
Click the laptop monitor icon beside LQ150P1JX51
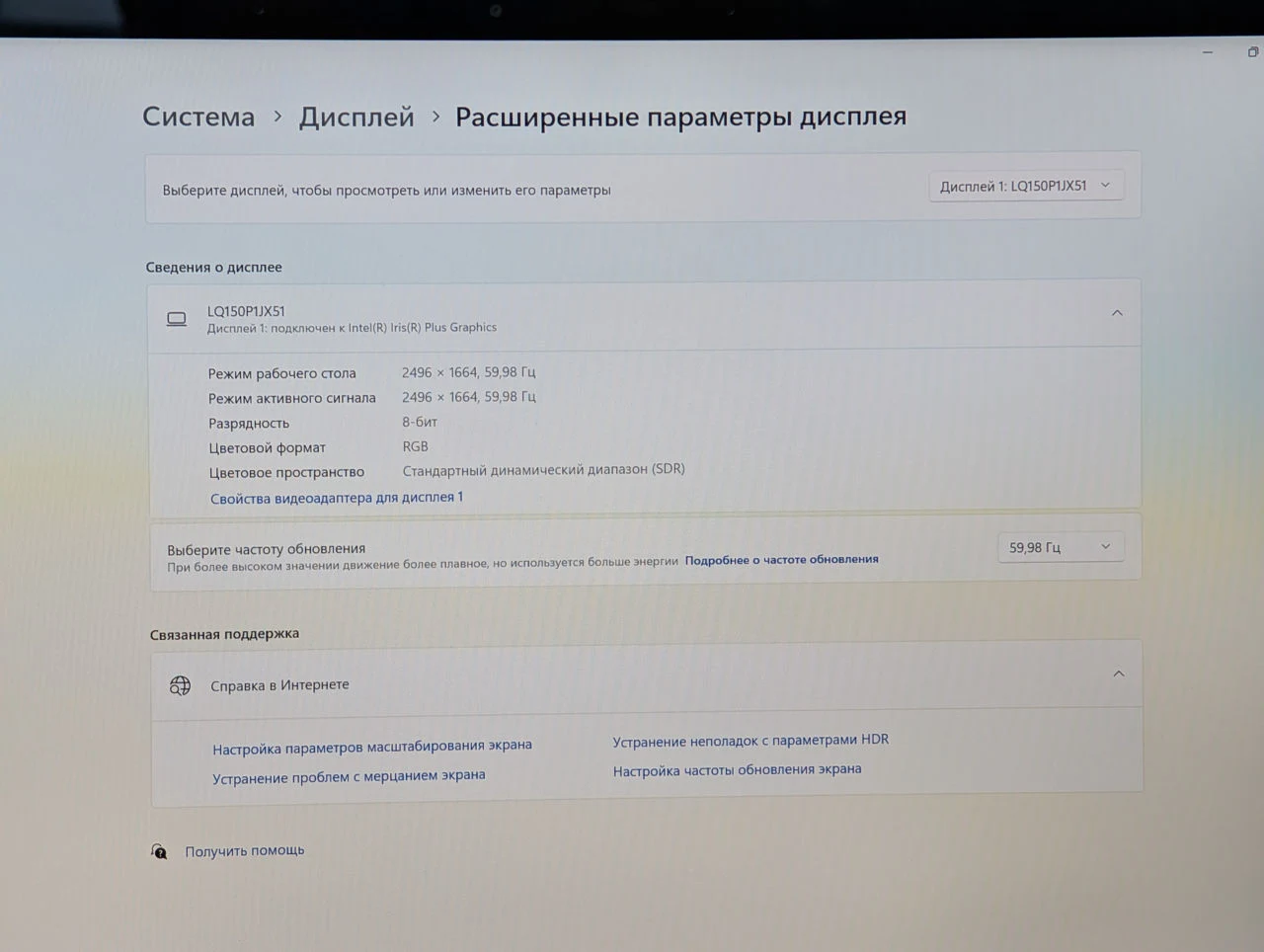pos(177,319)
